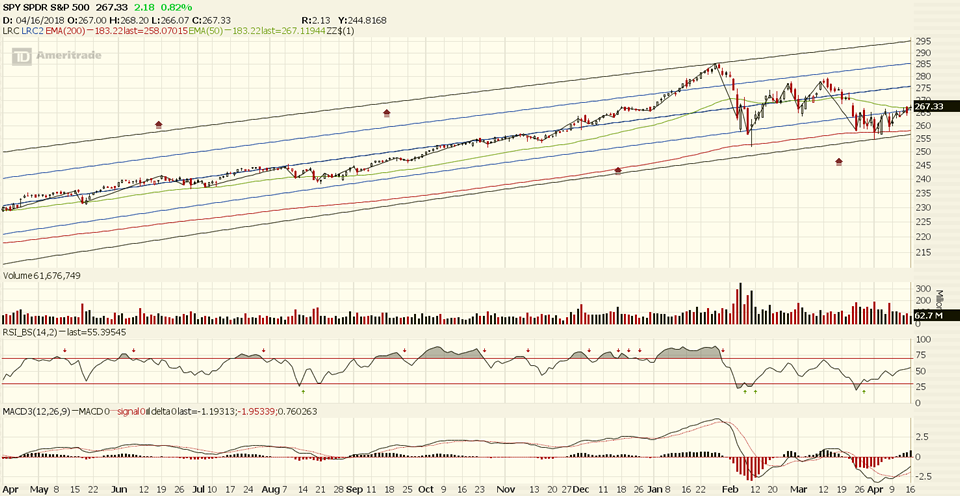Click the dark red marker above mid-September

point(387,114)
